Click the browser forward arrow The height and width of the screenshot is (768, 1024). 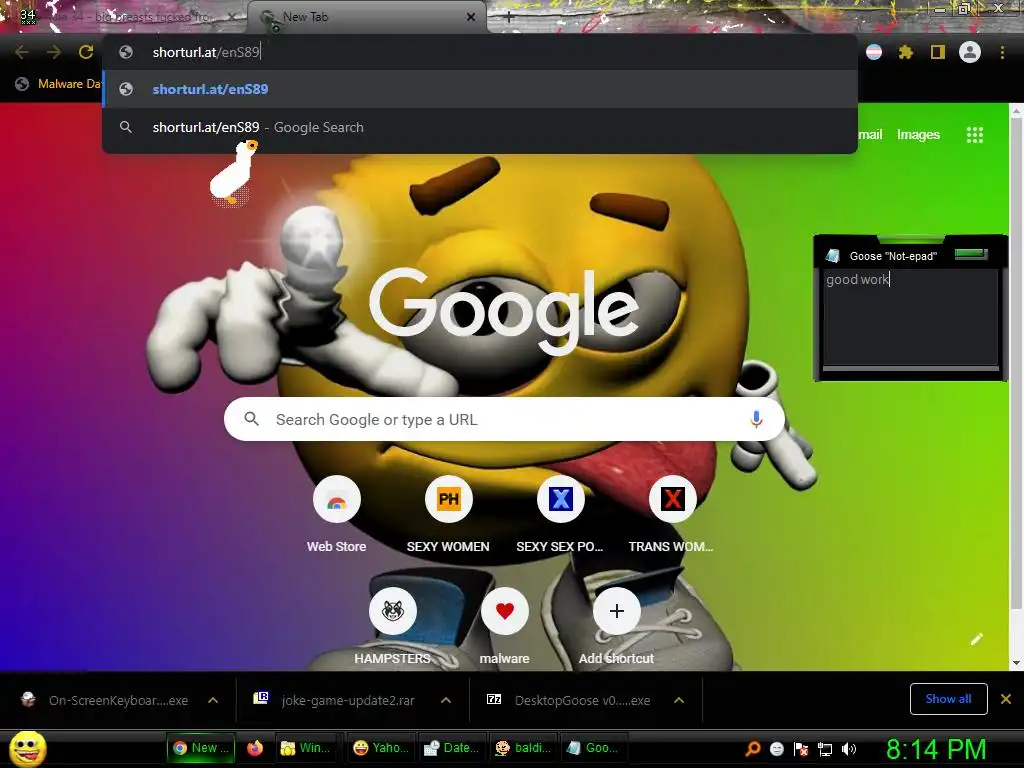point(54,52)
